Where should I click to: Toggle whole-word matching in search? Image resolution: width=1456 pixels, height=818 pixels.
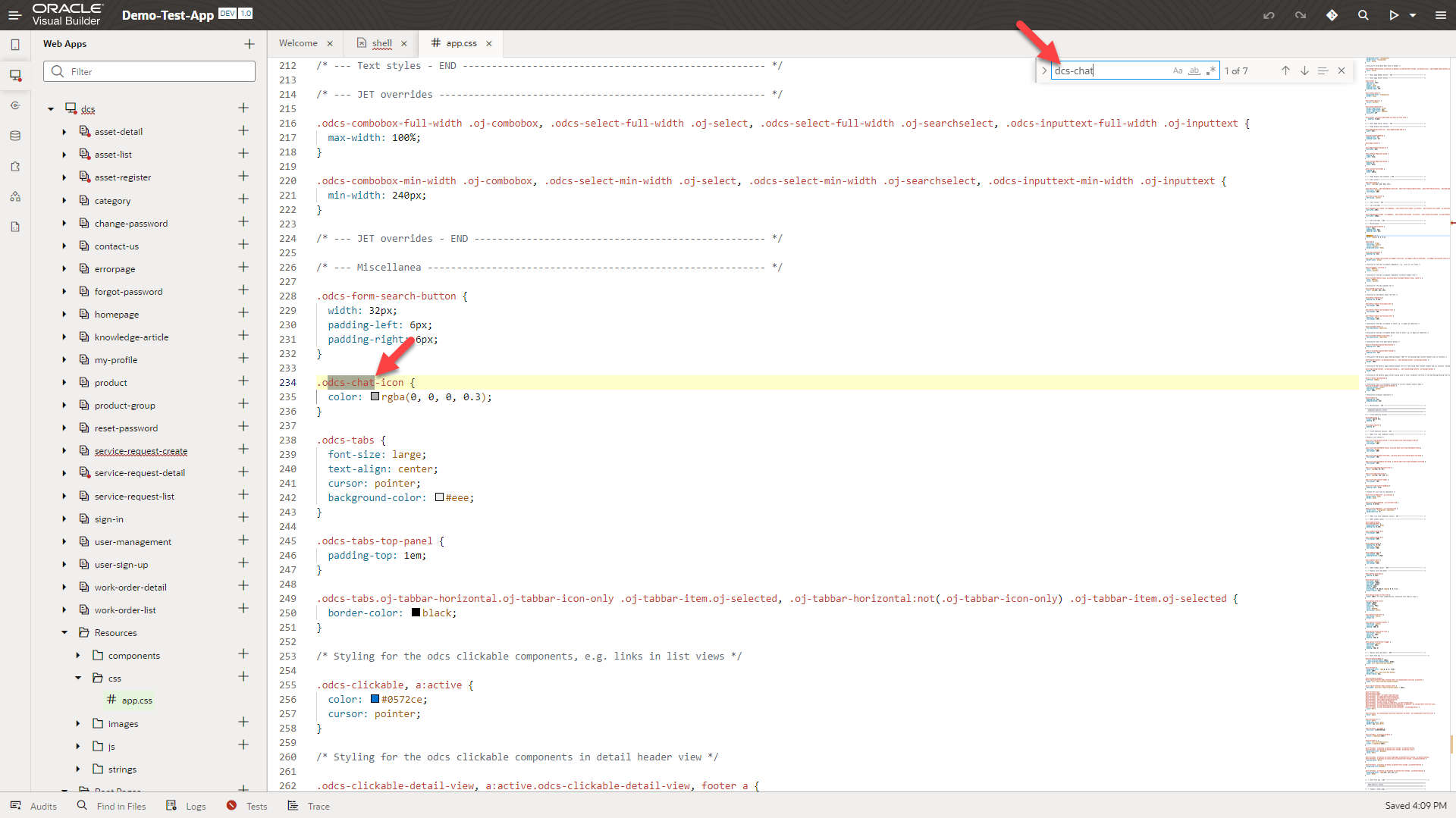pyautogui.click(x=1196, y=70)
